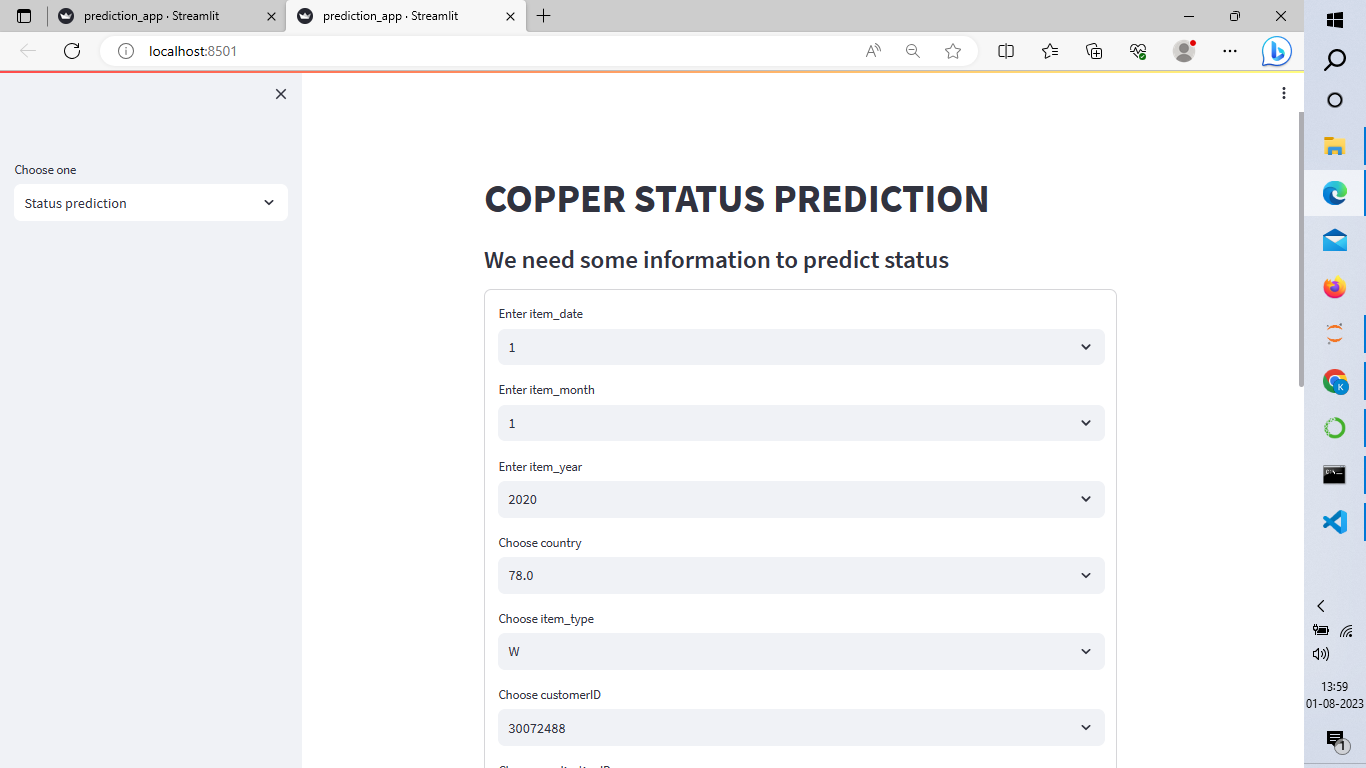
Task: Open File Explorer from the taskbar
Action: [1334, 146]
